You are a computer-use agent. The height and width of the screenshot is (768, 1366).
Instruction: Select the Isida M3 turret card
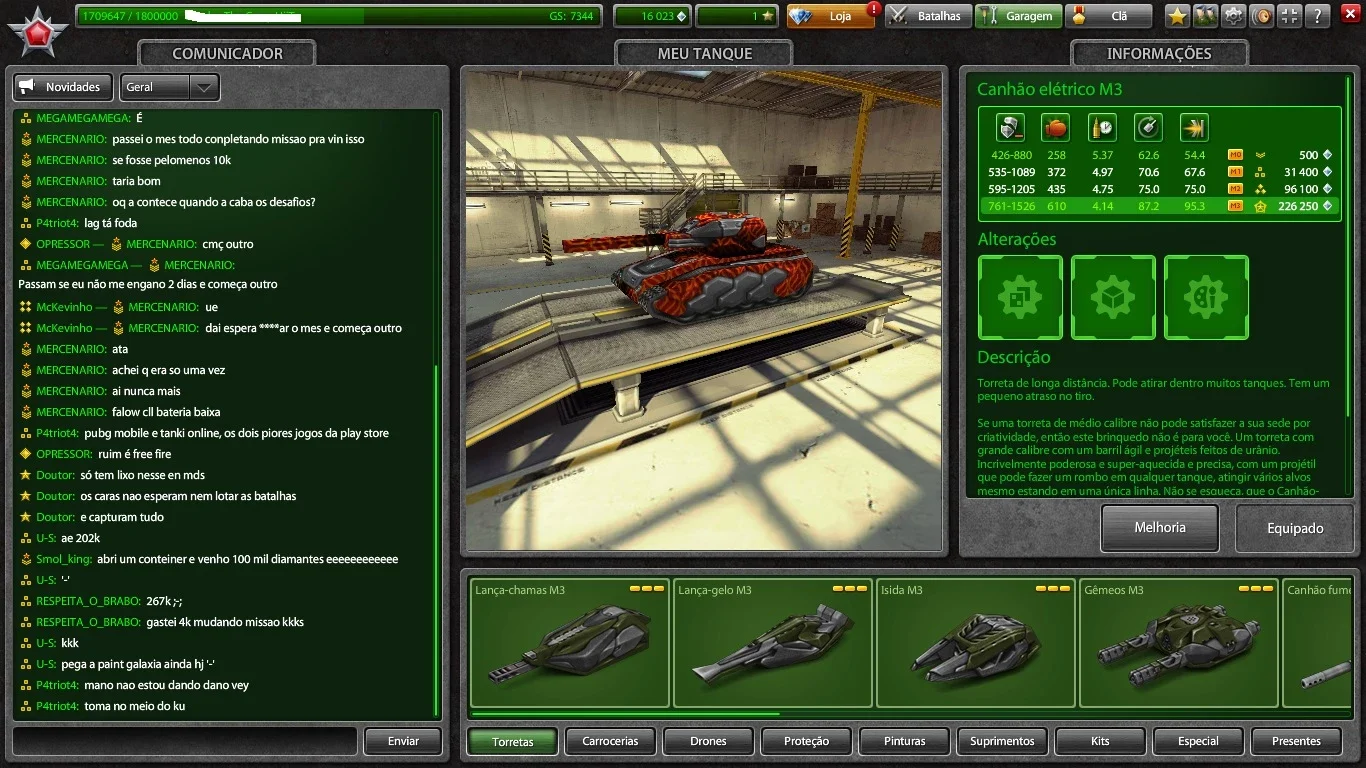click(976, 643)
